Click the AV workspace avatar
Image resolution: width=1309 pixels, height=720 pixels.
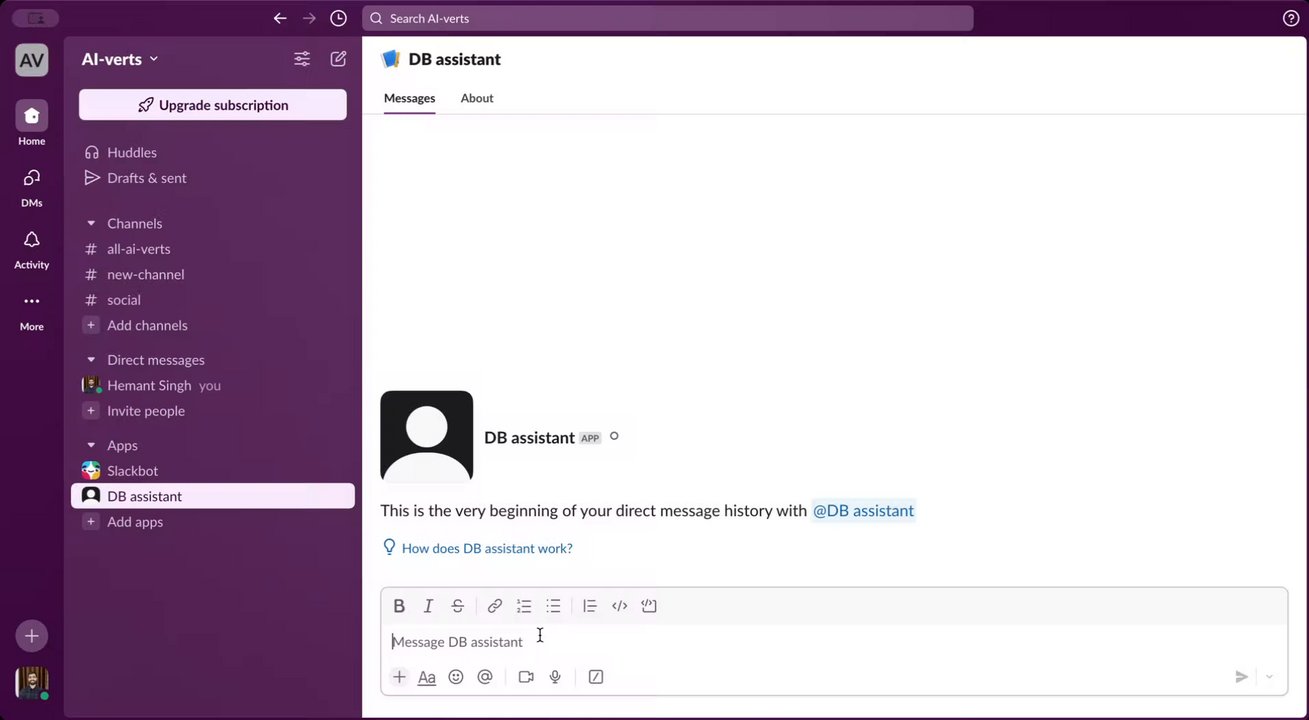[31, 60]
